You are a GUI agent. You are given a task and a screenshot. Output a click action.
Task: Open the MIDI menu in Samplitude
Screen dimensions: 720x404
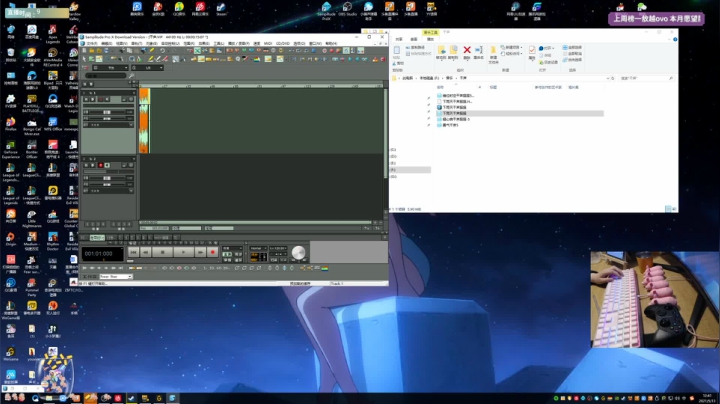click(268, 44)
